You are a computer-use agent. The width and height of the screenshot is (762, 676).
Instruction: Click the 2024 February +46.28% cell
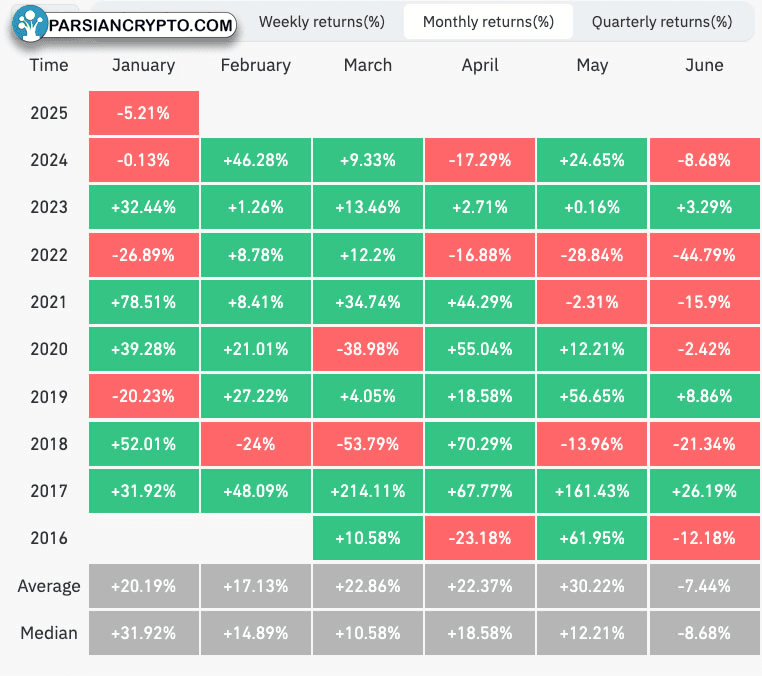click(256, 160)
